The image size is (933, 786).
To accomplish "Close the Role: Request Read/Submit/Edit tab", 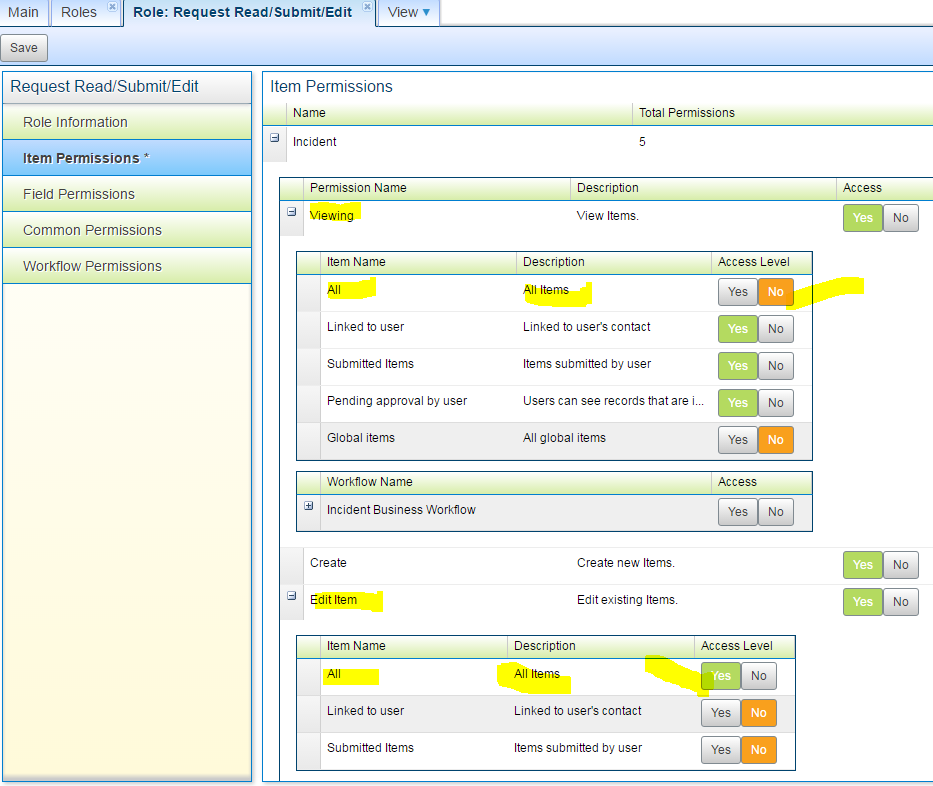I will click(367, 7).
